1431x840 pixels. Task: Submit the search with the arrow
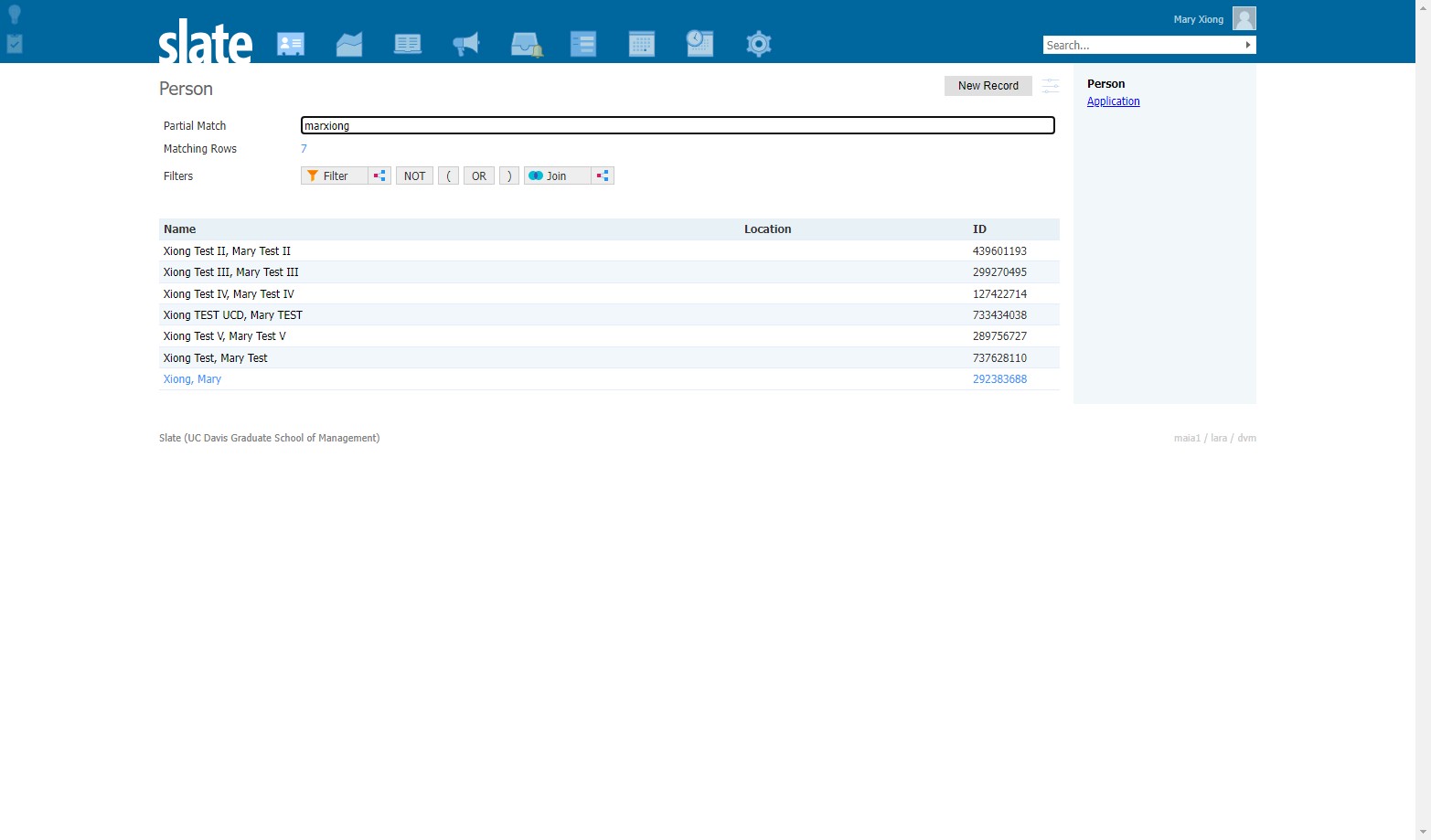point(1248,45)
